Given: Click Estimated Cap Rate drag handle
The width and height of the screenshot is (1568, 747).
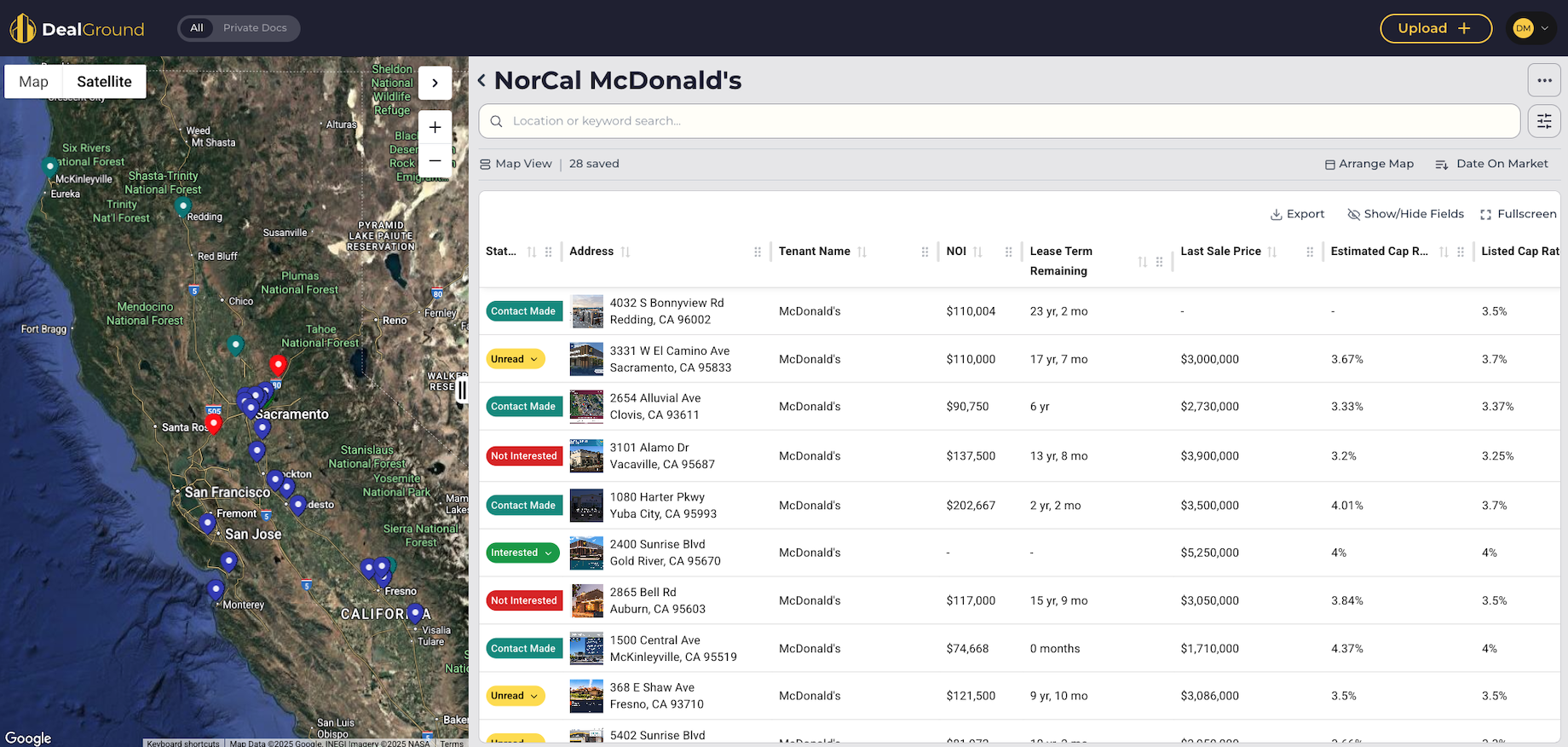Looking at the screenshot, I should [x=1461, y=252].
